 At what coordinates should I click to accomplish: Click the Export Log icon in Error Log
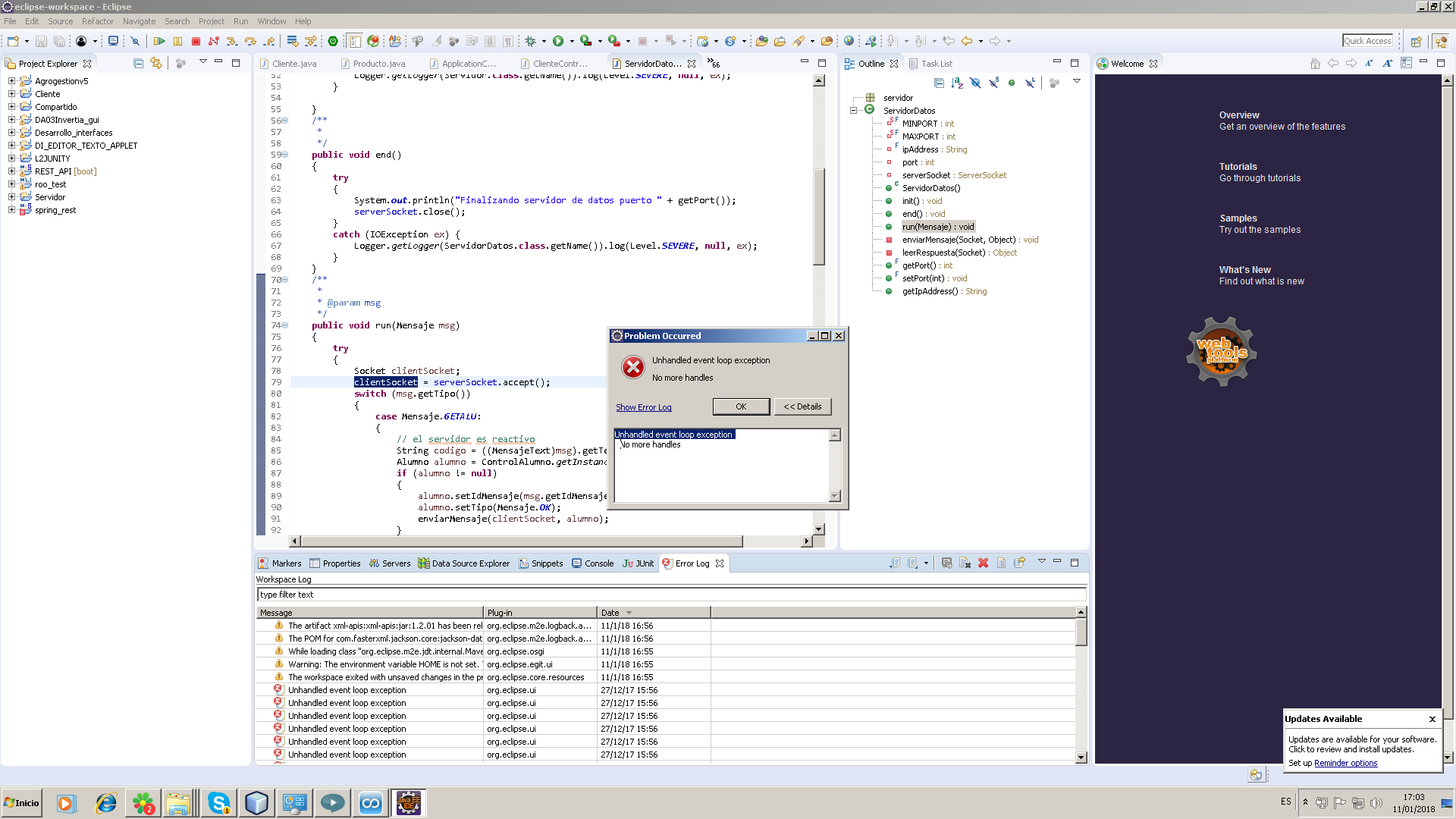[895, 563]
